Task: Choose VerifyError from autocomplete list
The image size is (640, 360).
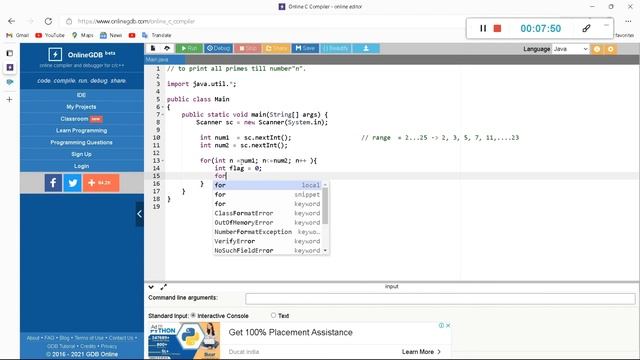Action: (267, 241)
